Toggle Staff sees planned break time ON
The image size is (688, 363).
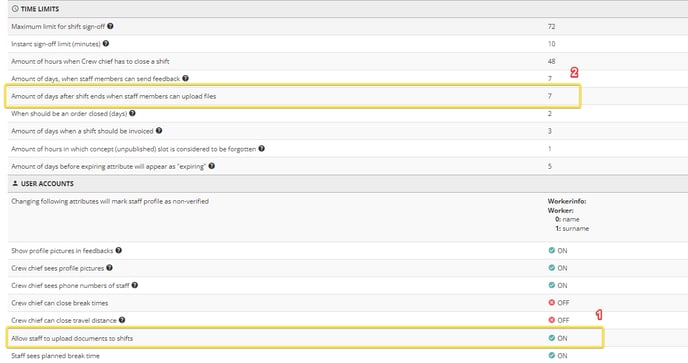tap(558, 356)
